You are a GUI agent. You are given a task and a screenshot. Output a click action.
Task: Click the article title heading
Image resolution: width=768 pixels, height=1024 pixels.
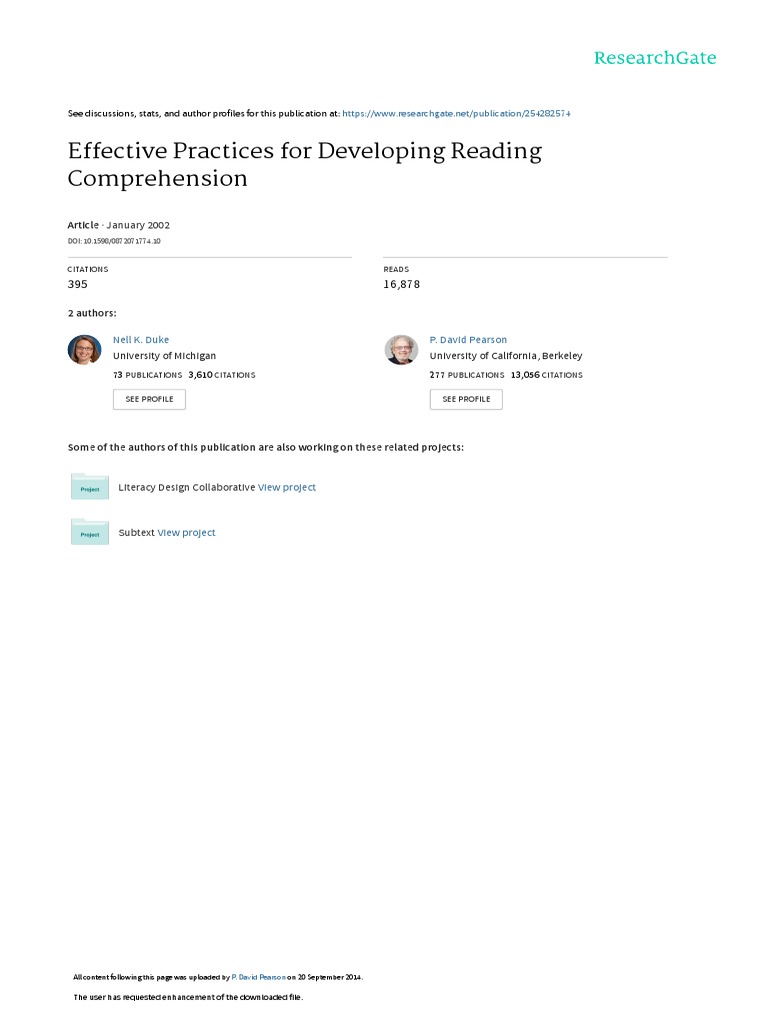click(304, 165)
